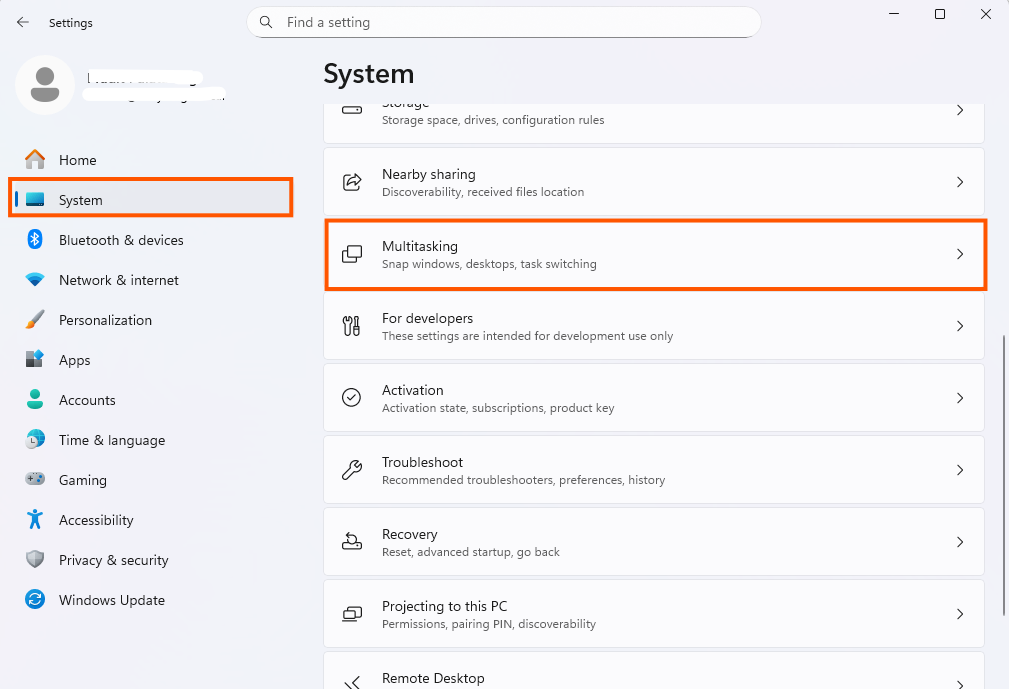The image size is (1009, 689).
Task: Click the Gaming controller icon
Action: [35, 480]
